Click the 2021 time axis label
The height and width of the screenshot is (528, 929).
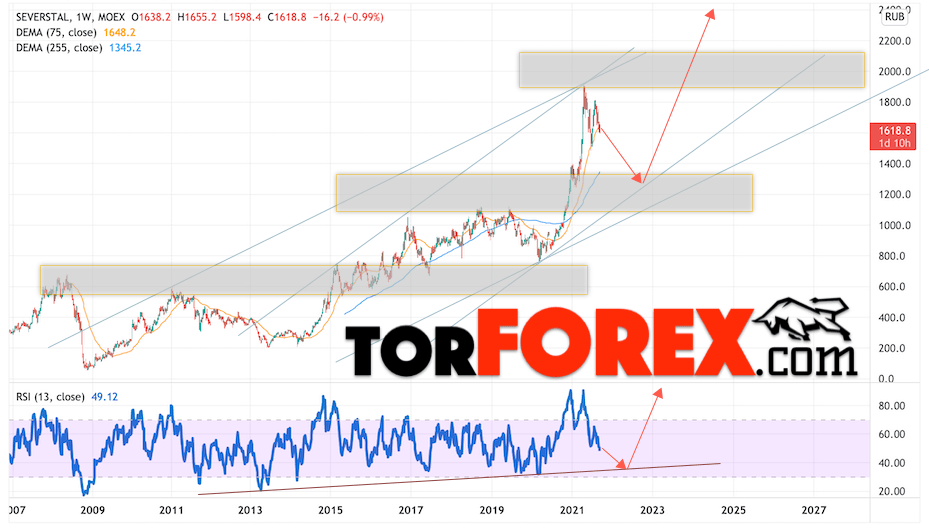click(x=572, y=510)
